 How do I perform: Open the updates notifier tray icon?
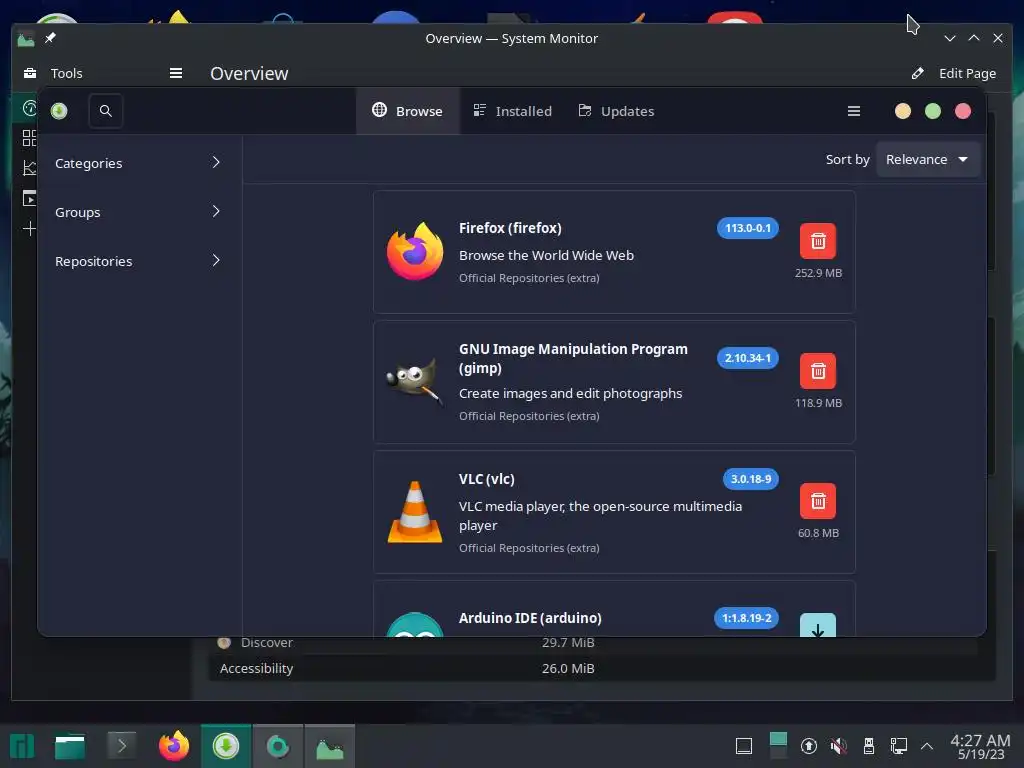(808, 746)
